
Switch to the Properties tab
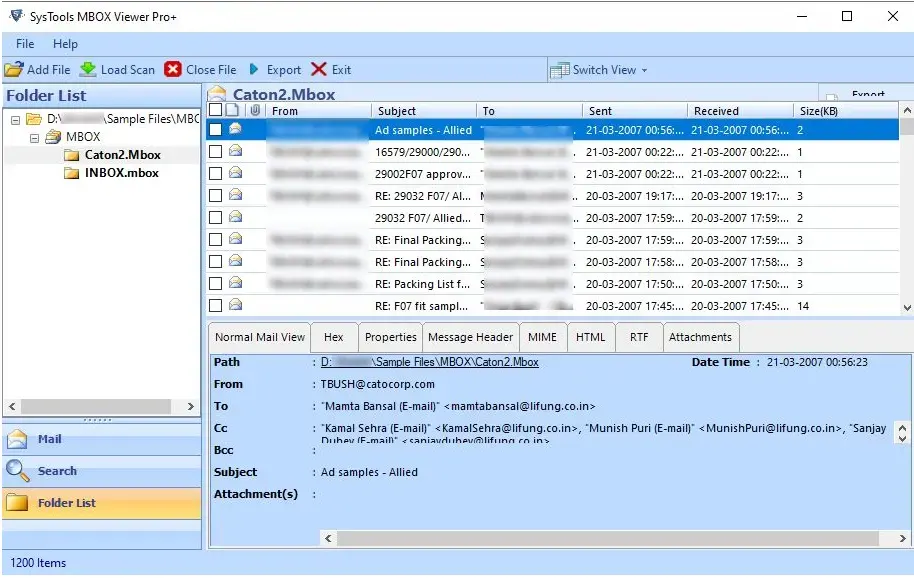click(391, 337)
